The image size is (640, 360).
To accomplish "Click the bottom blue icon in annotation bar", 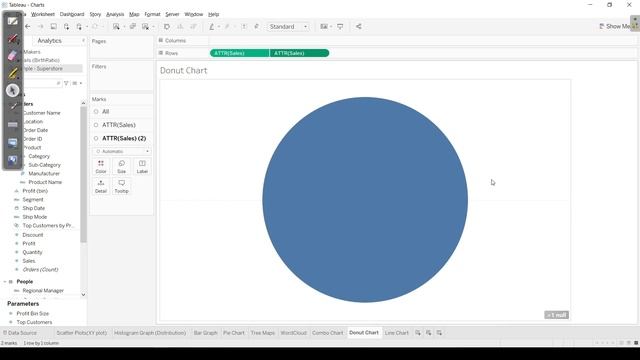I will tap(13, 160).
